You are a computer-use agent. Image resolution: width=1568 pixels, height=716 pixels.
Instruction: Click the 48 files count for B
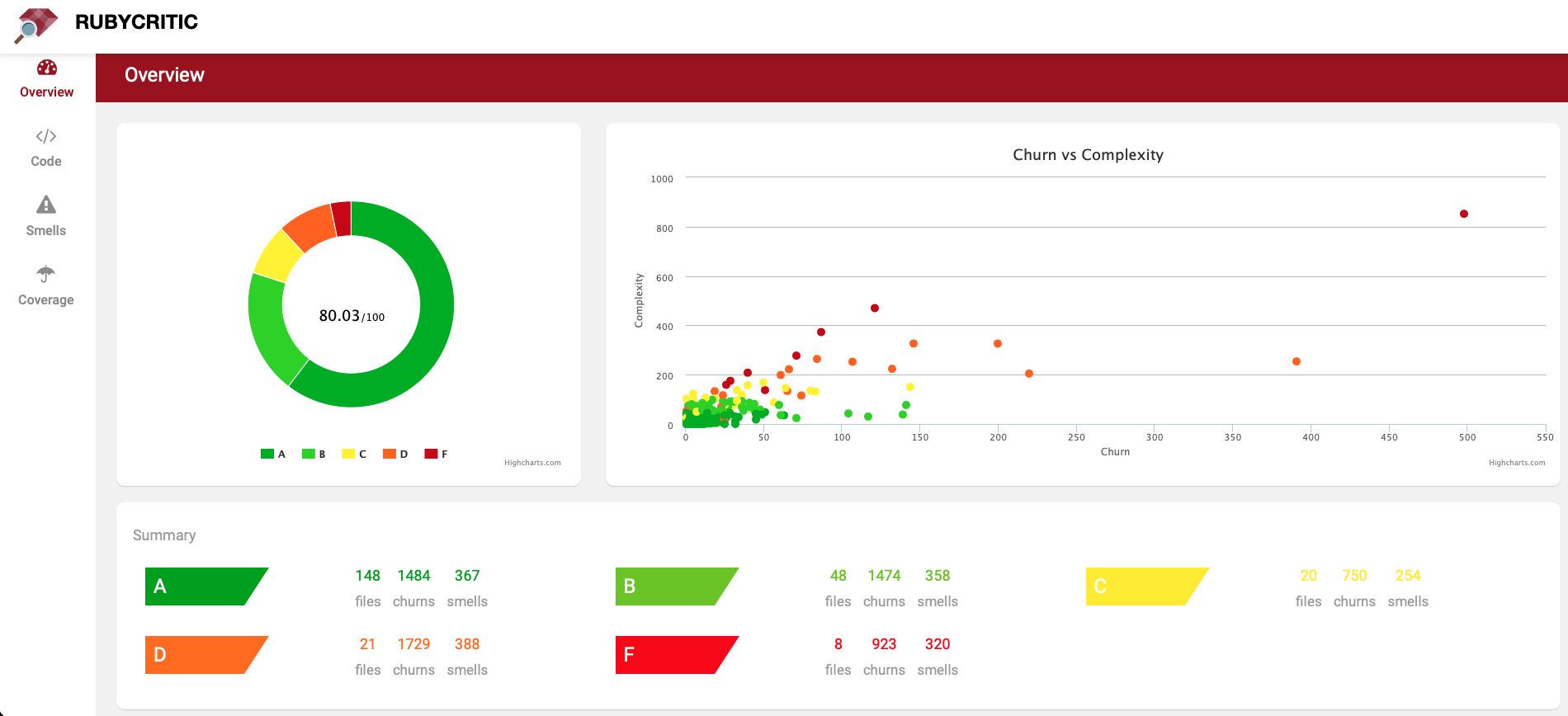coord(838,576)
